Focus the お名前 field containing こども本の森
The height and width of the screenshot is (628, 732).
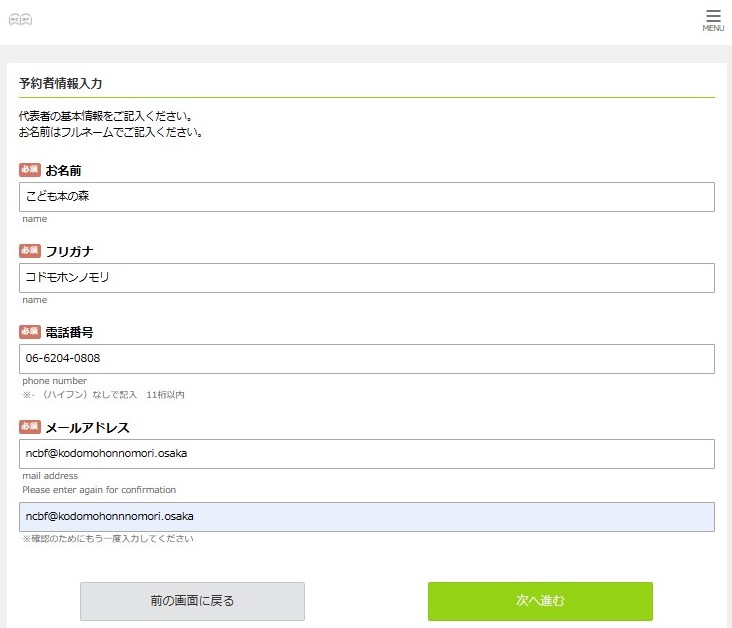366,197
